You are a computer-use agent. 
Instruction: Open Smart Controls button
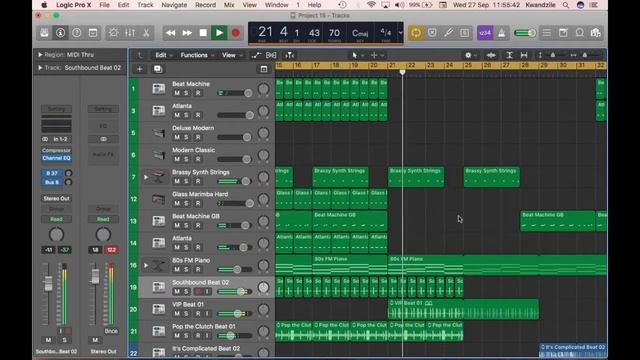[113, 33]
